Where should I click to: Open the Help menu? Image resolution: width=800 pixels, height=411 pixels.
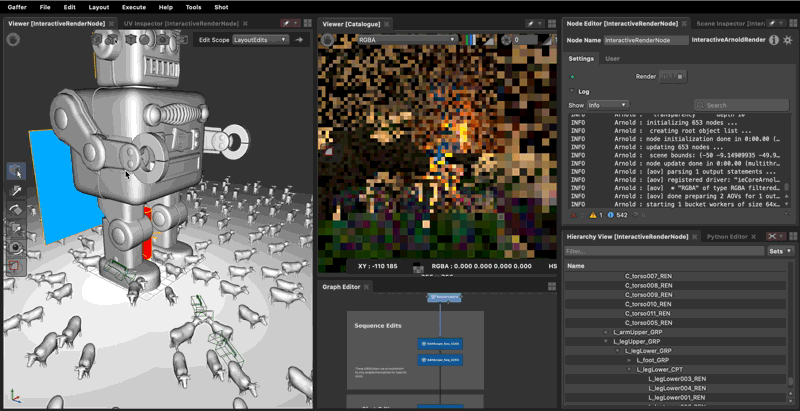pos(166,7)
